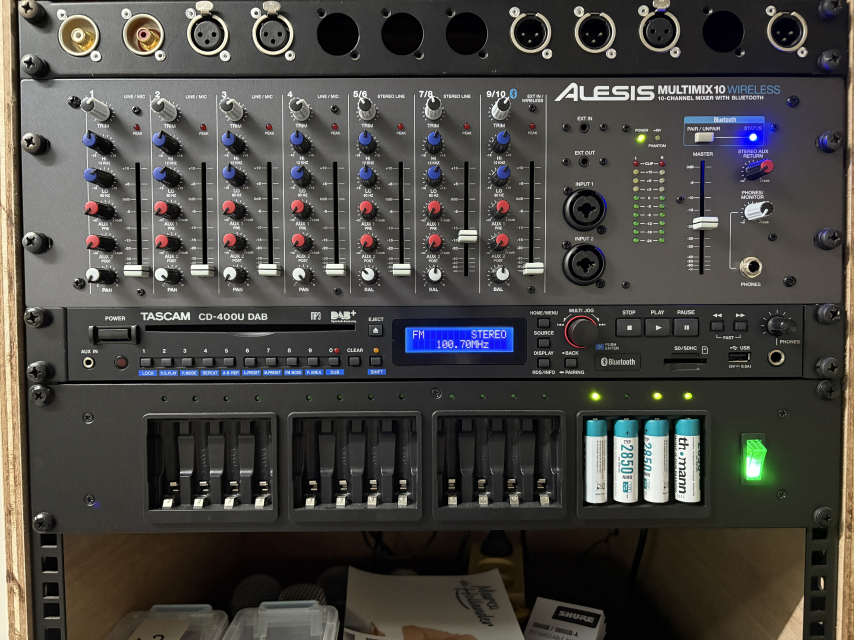Toggle the Bluetooth PAIR / UNPAIR button
This screenshot has width=854, height=640.
pyautogui.click(x=704, y=137)
